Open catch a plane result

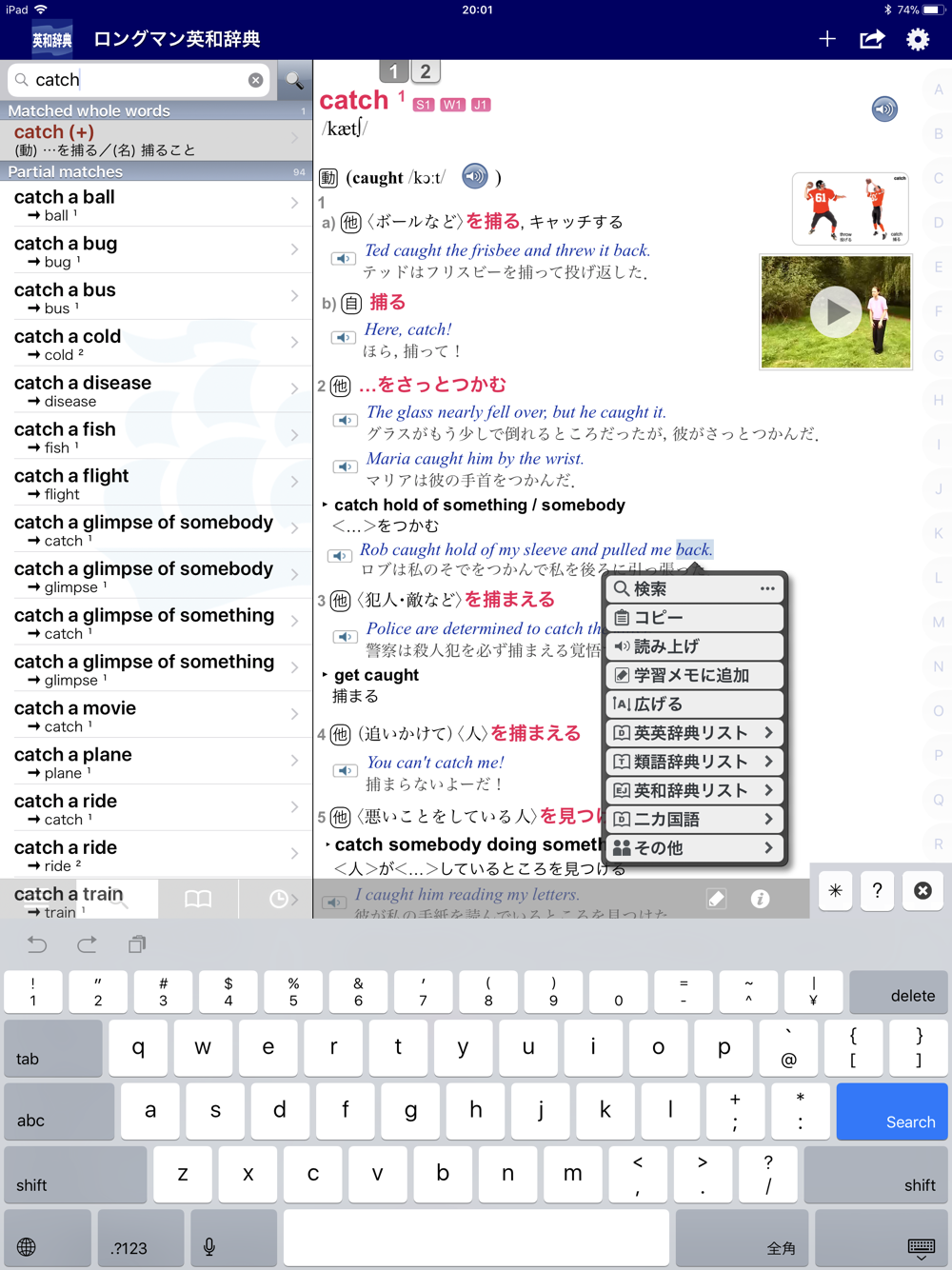pyautogui.click(x=156, y=762)
